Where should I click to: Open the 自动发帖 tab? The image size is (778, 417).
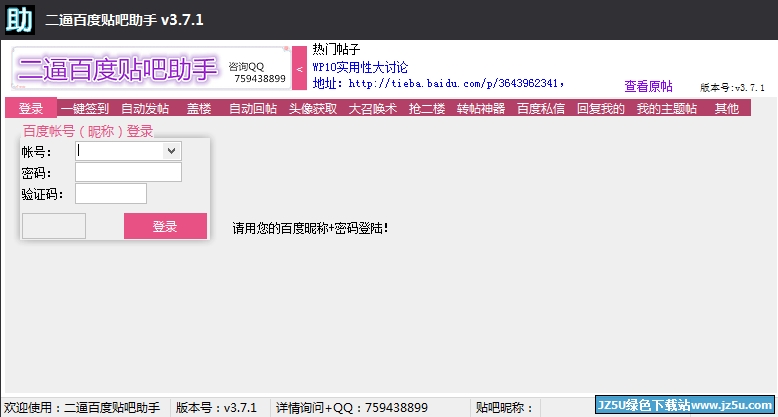pyautogui.click(x=145, y=108)
